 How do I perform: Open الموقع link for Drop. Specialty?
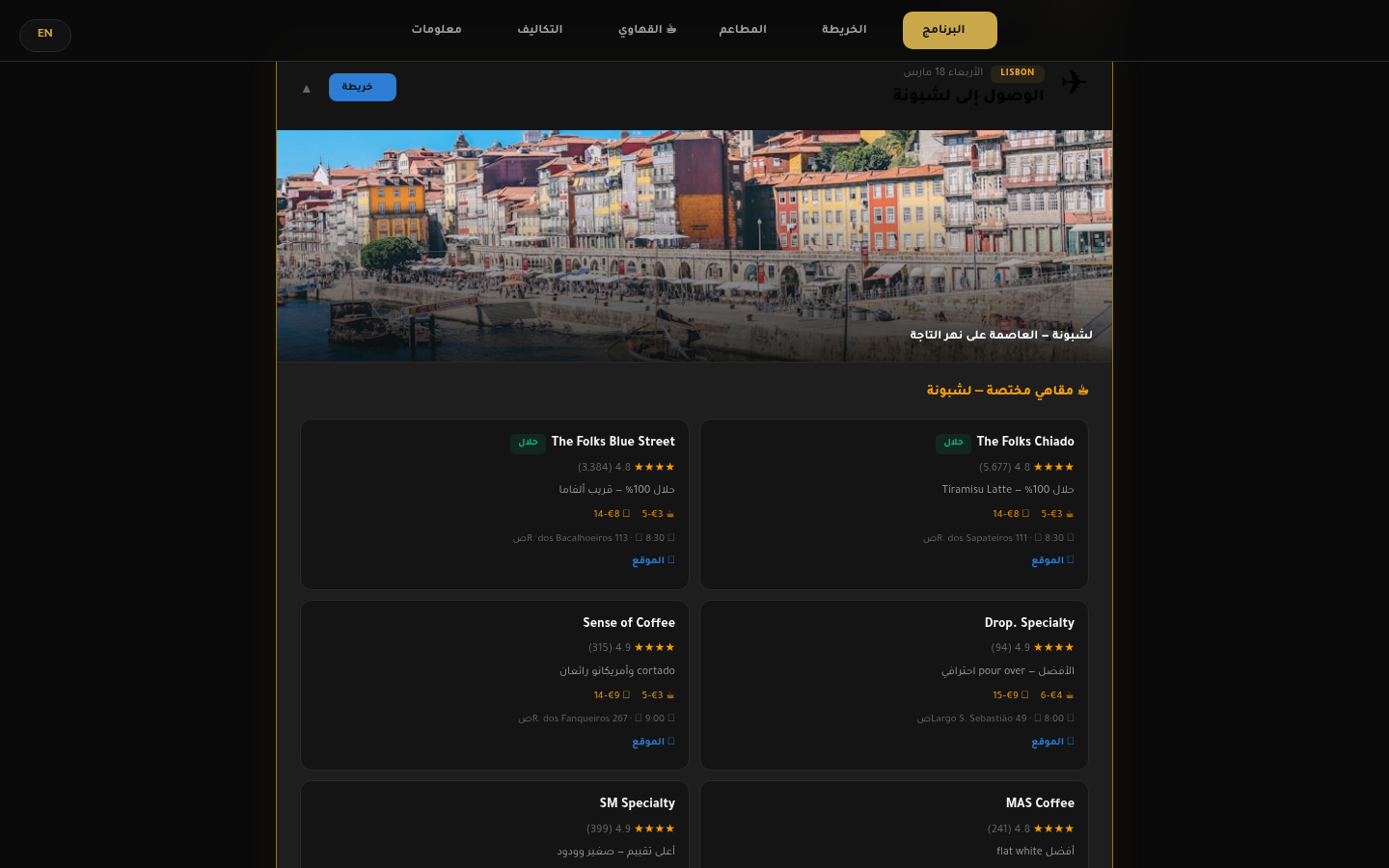pos(1052,742)
